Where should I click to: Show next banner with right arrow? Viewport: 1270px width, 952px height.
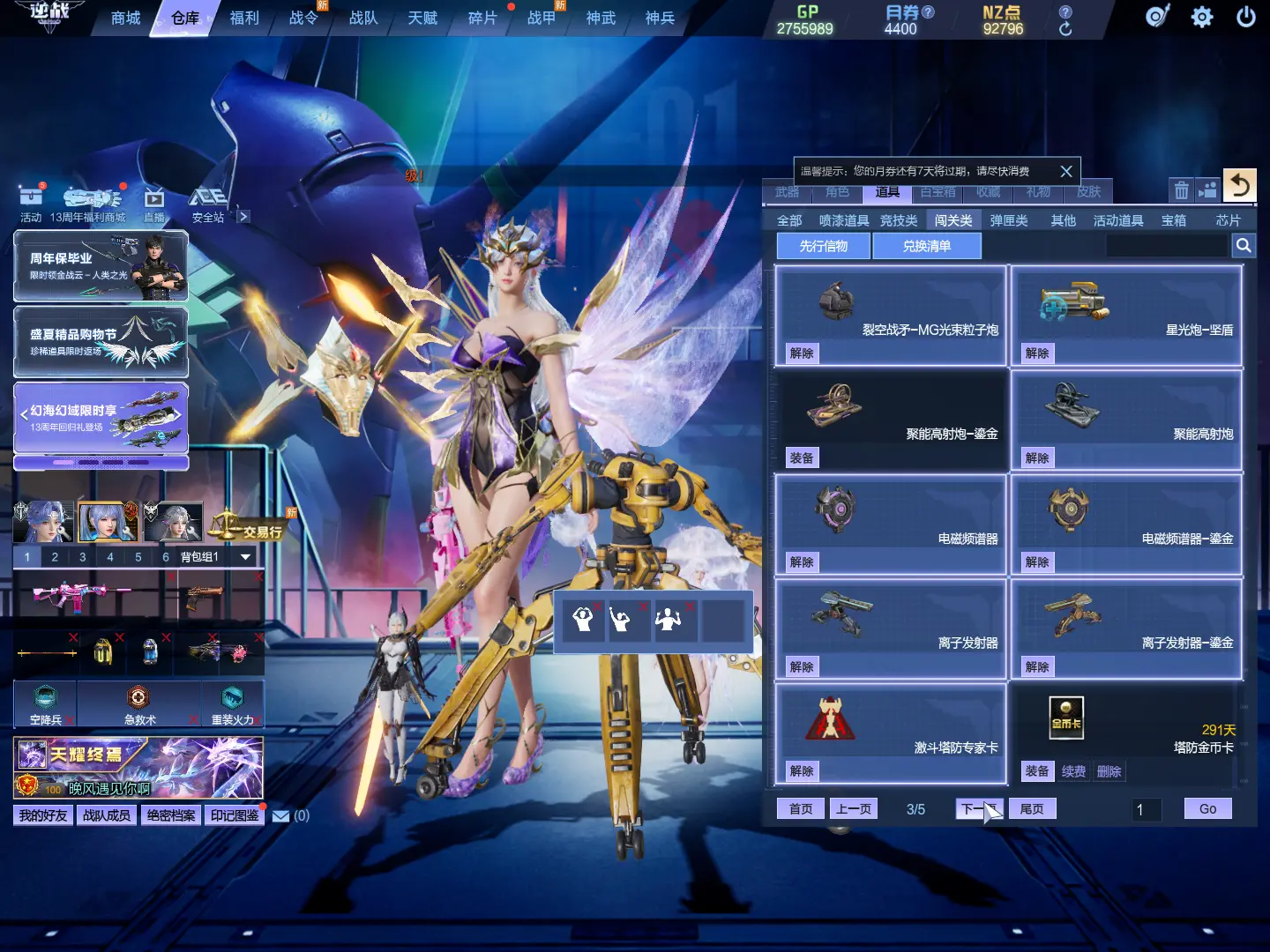click(178, 414)
